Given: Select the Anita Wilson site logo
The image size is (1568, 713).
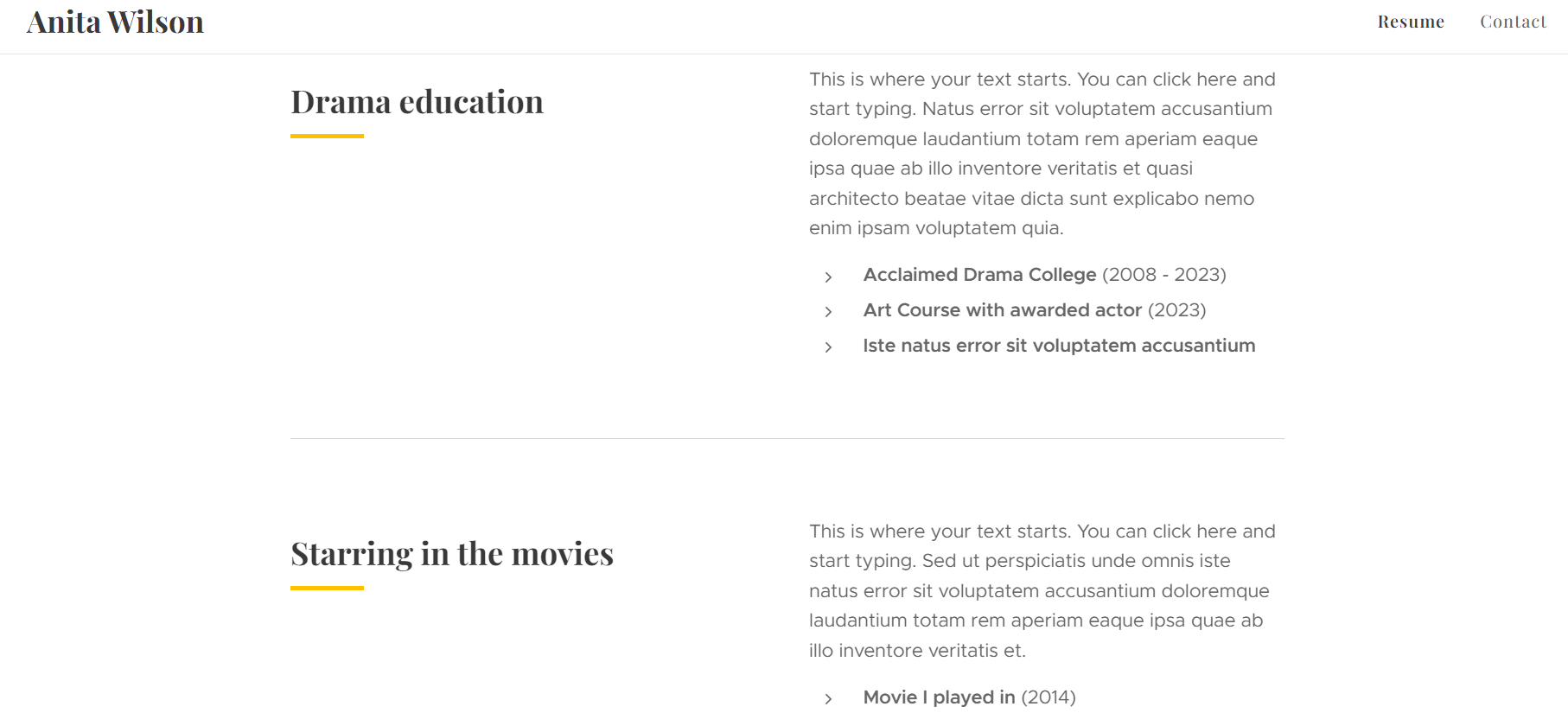Looking at the screenshot, I should [x=116, y=21].
